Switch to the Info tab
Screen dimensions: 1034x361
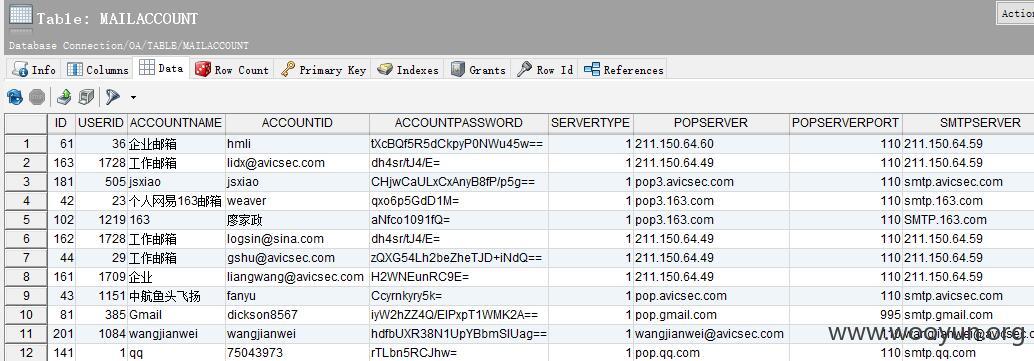point(34,69)
